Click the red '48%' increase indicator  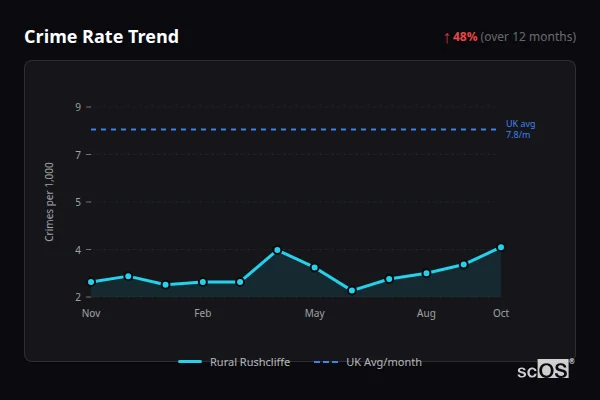click(x=465, y=37)
